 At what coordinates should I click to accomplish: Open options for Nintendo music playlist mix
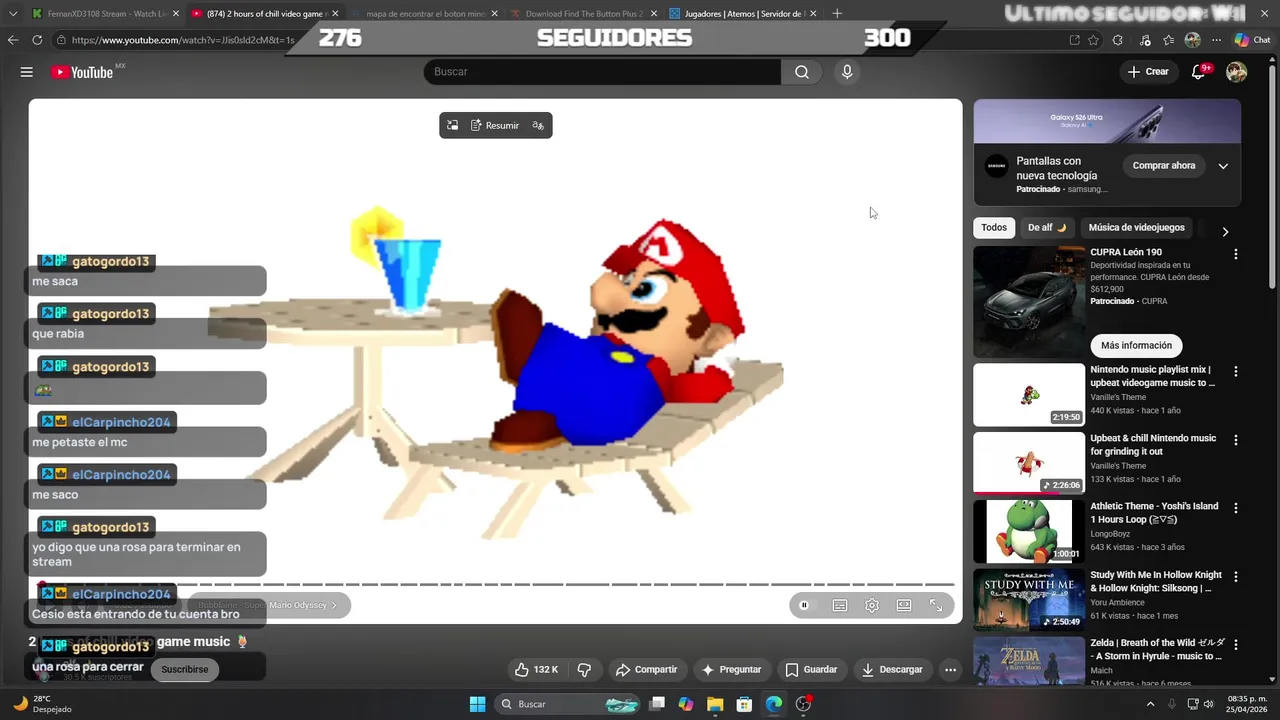1235,371
